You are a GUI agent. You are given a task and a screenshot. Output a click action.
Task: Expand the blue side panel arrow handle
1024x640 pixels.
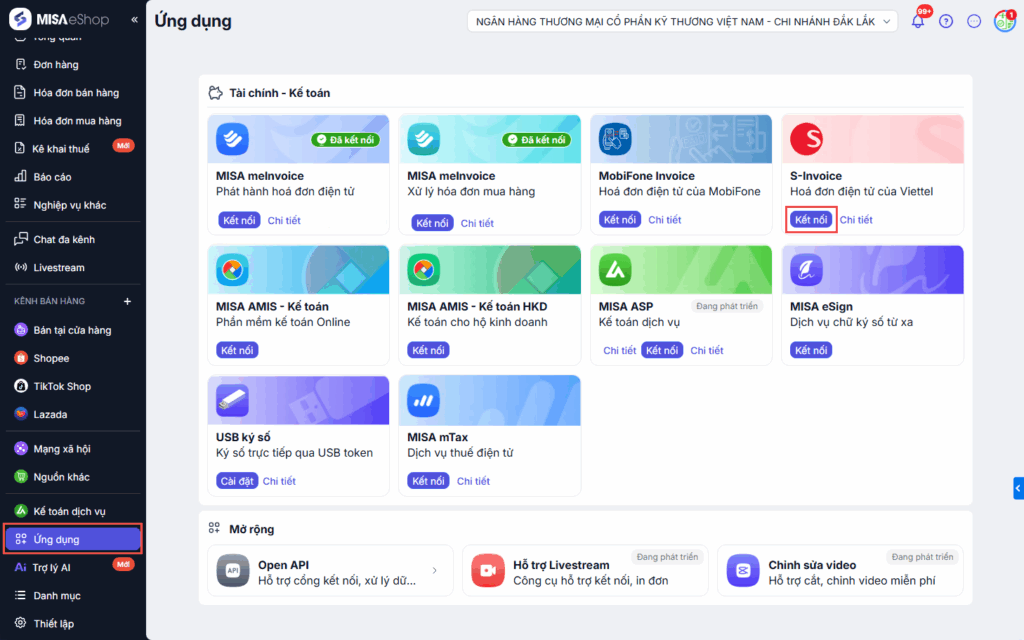(x=1018, y=488)
